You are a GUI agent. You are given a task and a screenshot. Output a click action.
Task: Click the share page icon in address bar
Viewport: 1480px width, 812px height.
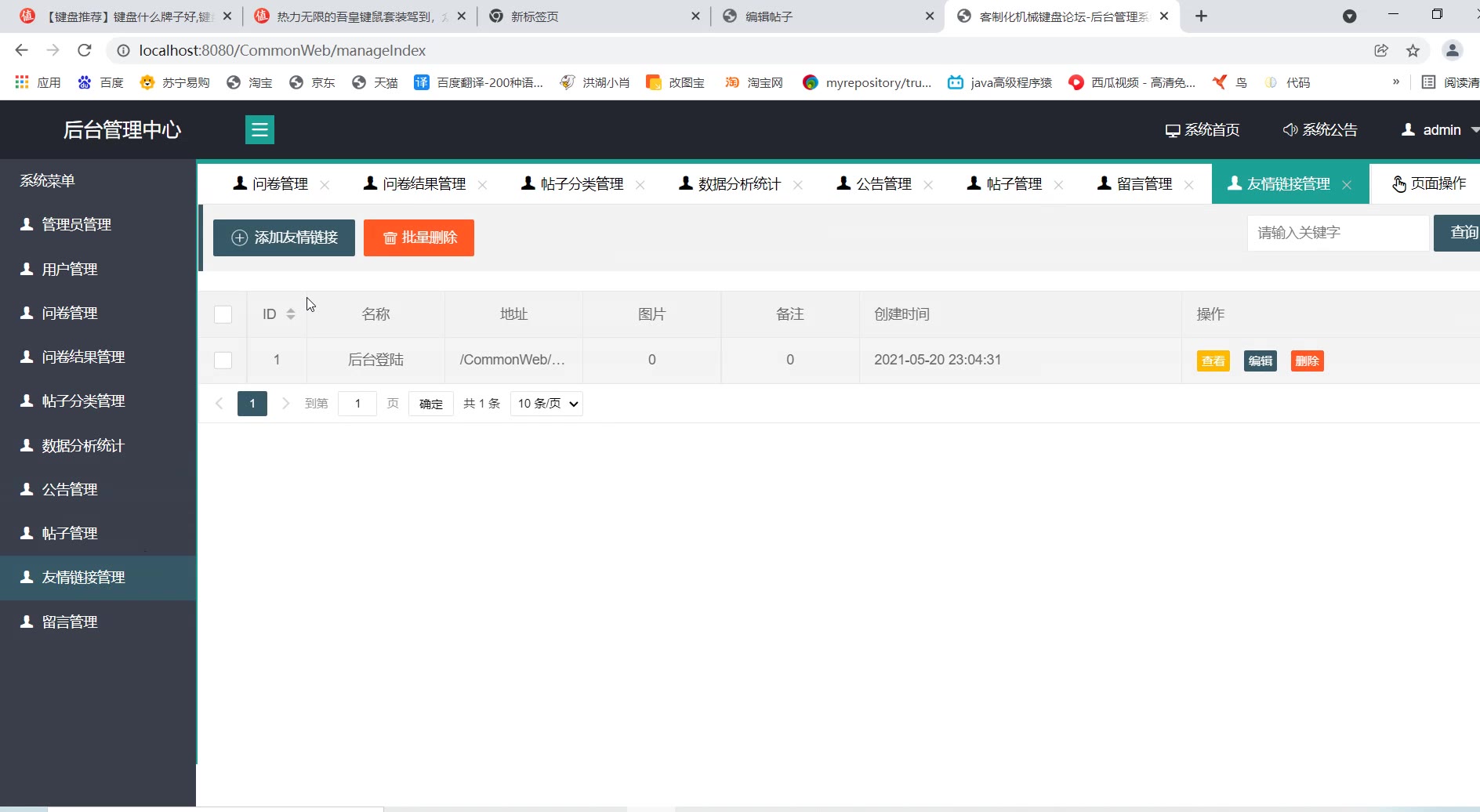1381,51
